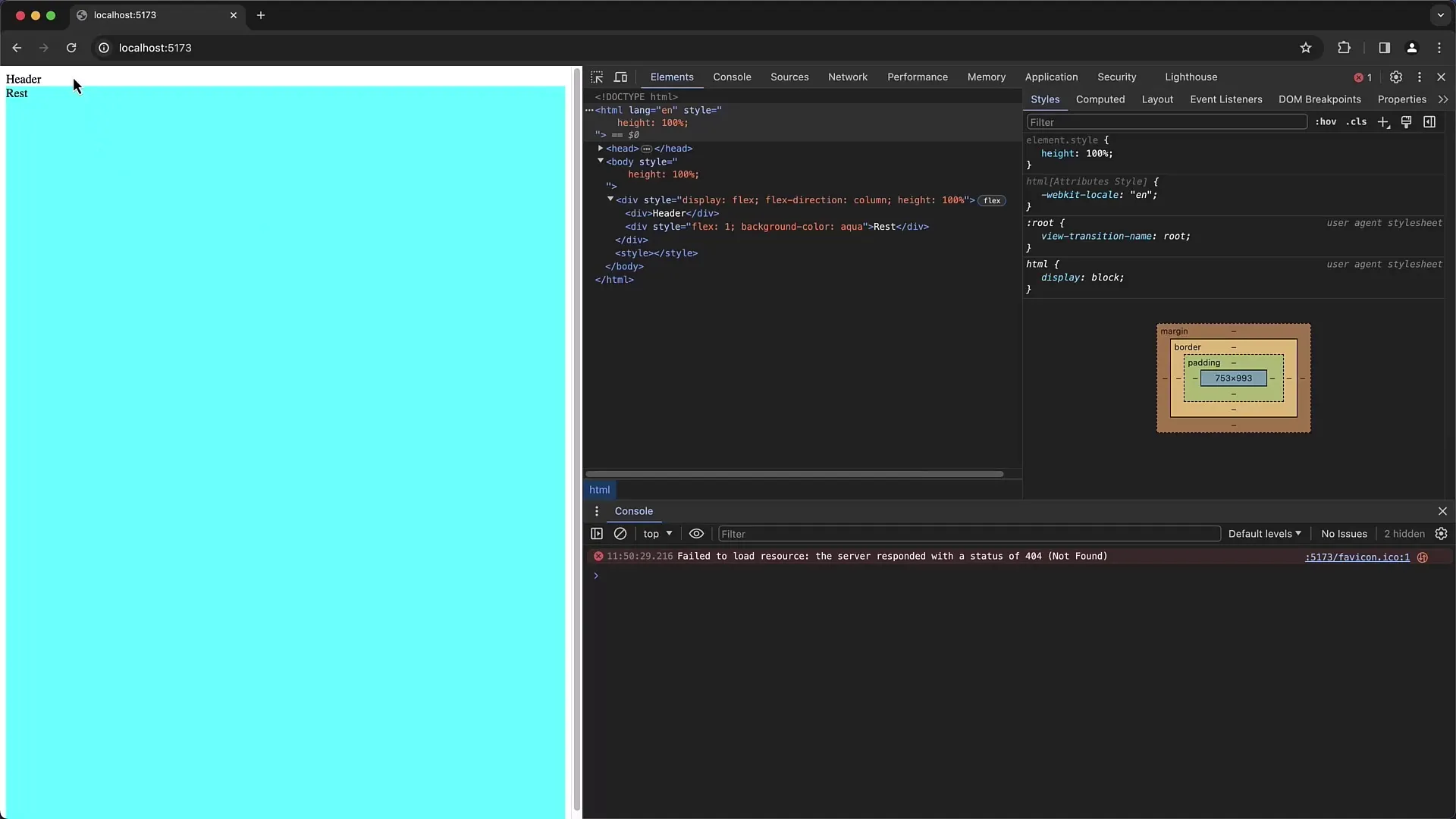Click the toggle device emulation icon
The width and height of the screenshot is (1456, 819).
pyautogui.click(x=621, y=77)
